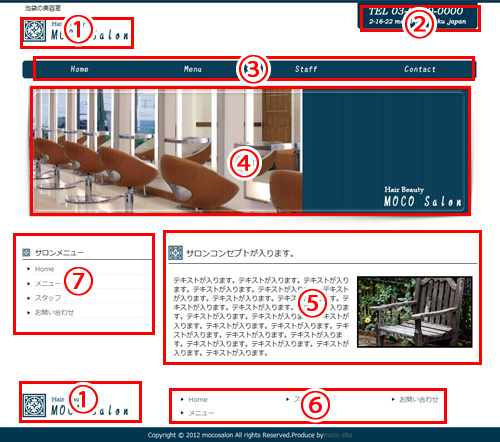This screenshot has width=500, height=442.
Task: Click the circled number 5 marker in the content area
Action: [x=312, y=303]
